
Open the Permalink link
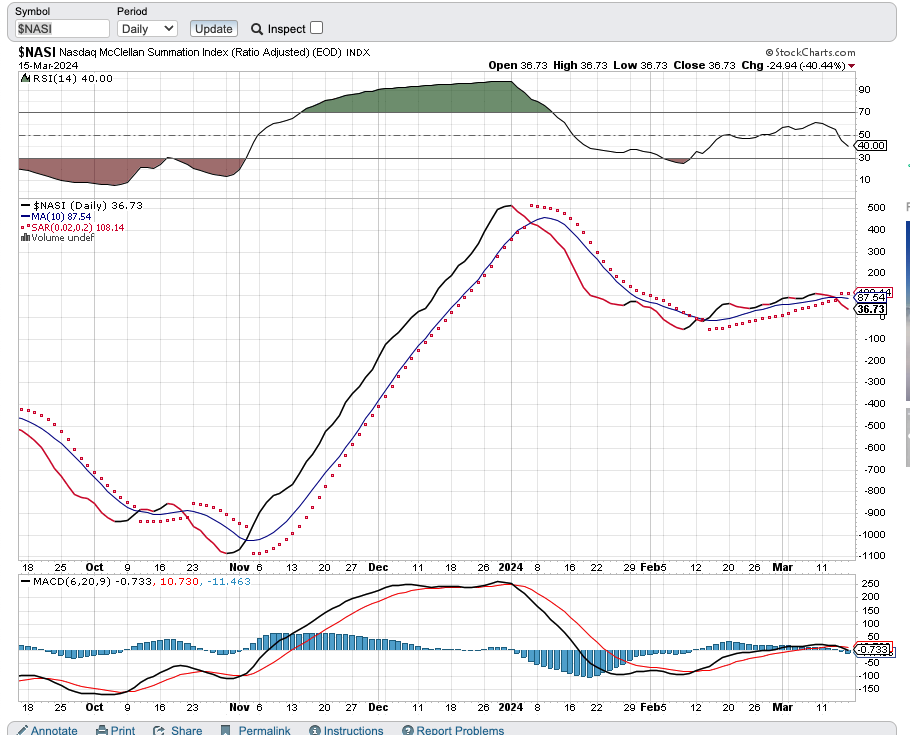click(264, 730)
